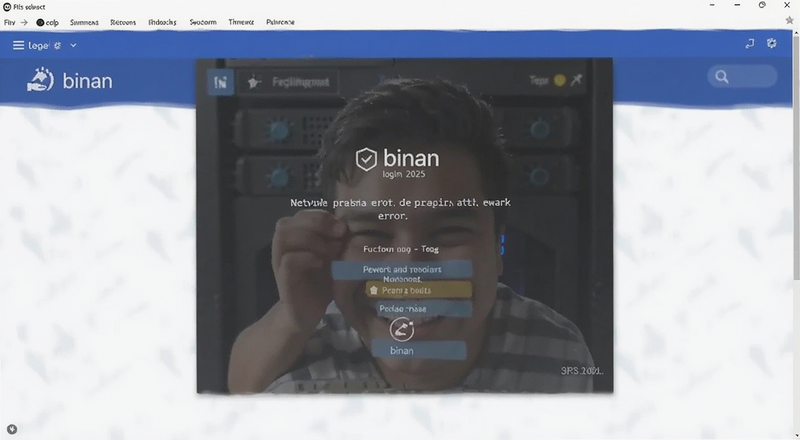The width and height of the screenshot is (800, 440).
Task: Click the round icon at bottom-left corner
Action: [12, 429]
